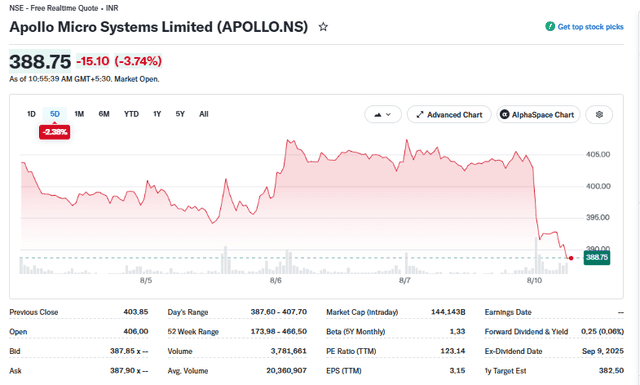Click the 8/5 date axis label
This screenshot has width=640, height=385.
(x=146, y=280)
